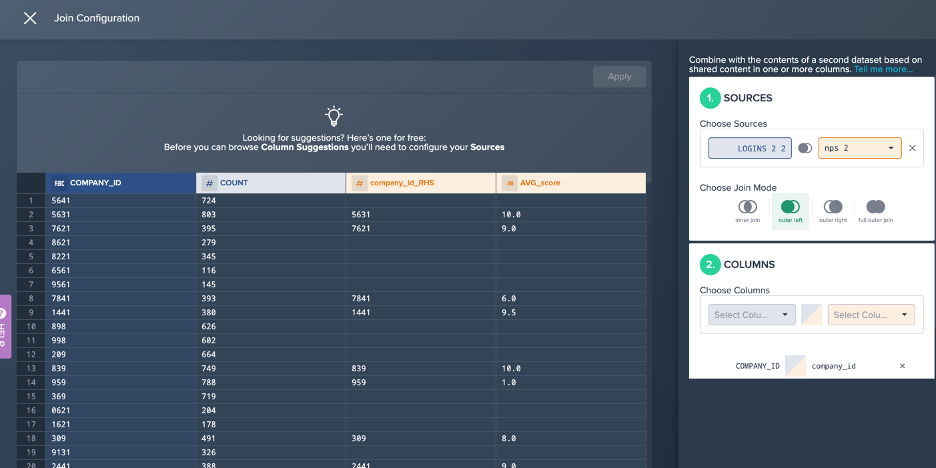Remove the nps 2 source

(x=912, y=148)
